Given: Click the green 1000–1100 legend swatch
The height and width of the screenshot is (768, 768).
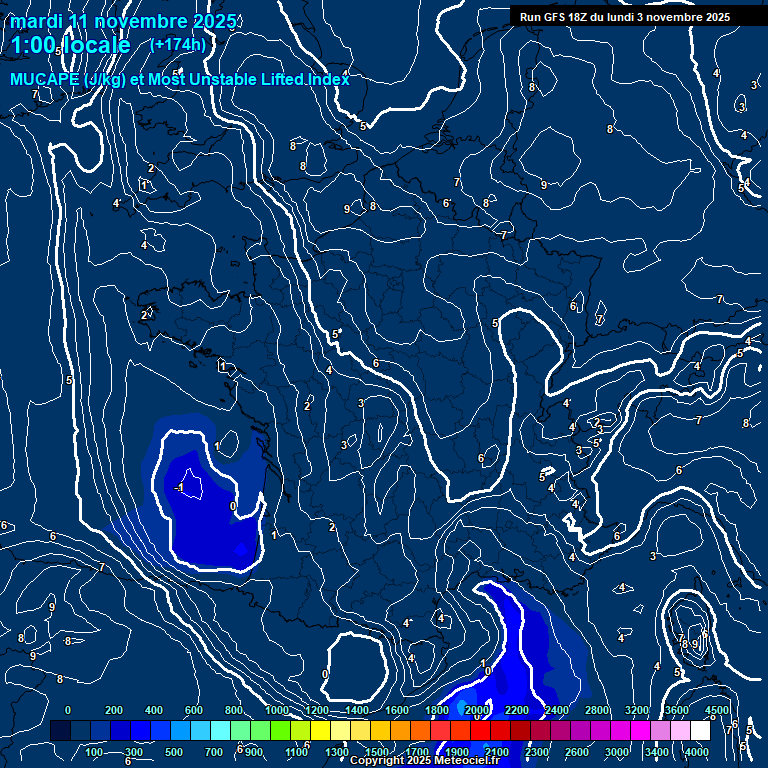Looking at the screenshot, I should pos(280,730).
